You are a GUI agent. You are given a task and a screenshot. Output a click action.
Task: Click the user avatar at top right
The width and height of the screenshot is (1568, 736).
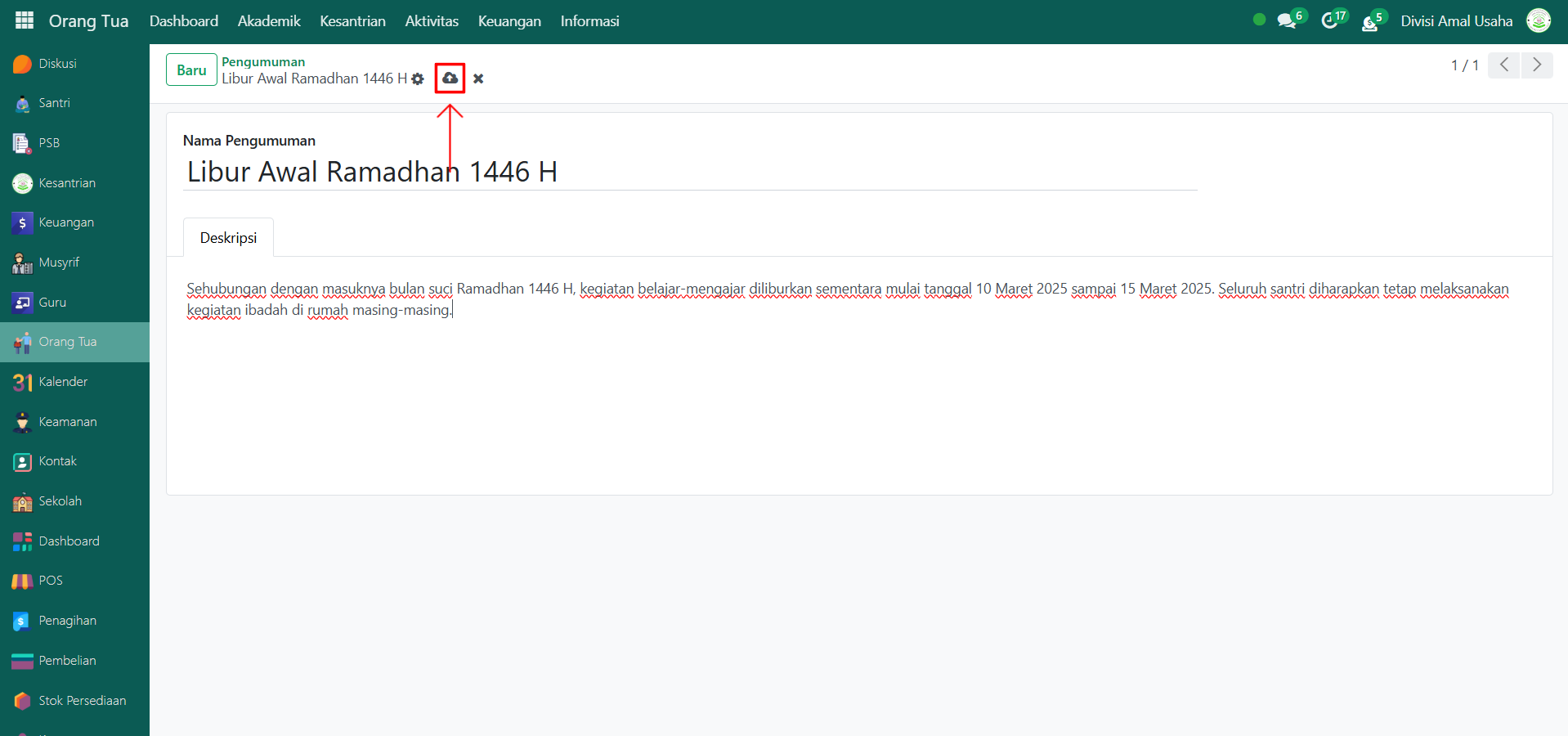tap(1538, 21)
